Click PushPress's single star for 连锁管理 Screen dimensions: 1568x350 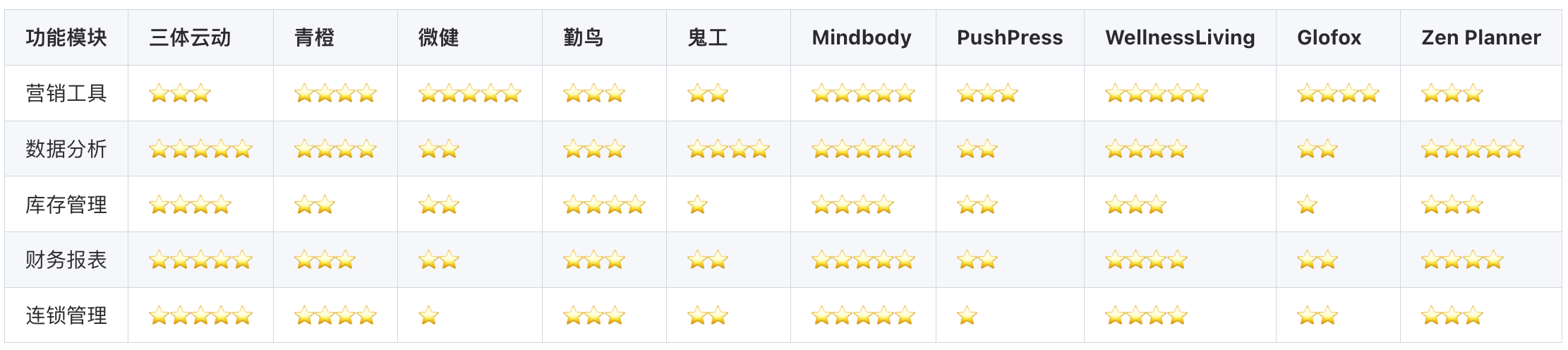pos(967,315)
